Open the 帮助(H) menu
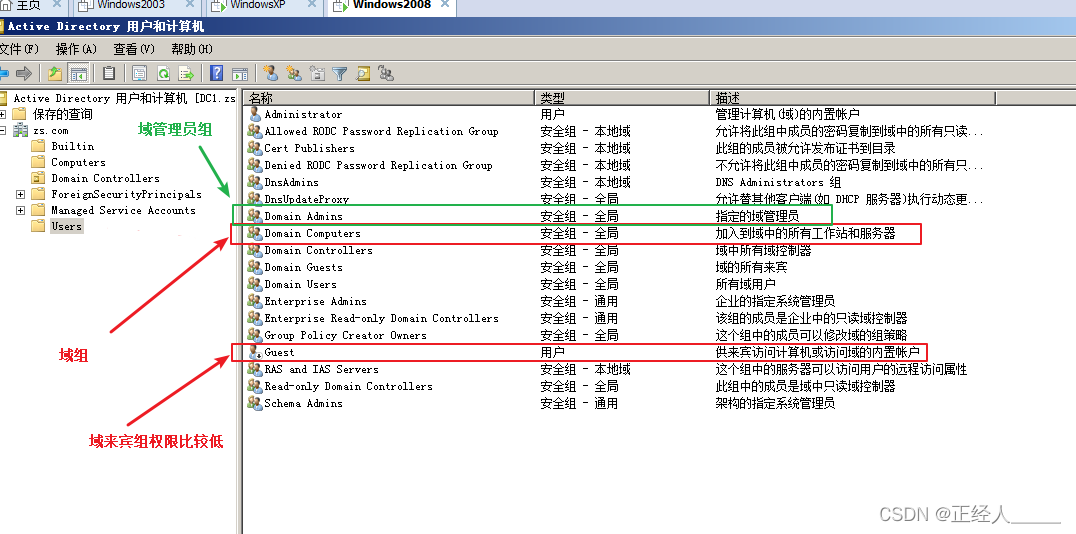Screen dimensions: 1076x534 (x=192, y=49)
